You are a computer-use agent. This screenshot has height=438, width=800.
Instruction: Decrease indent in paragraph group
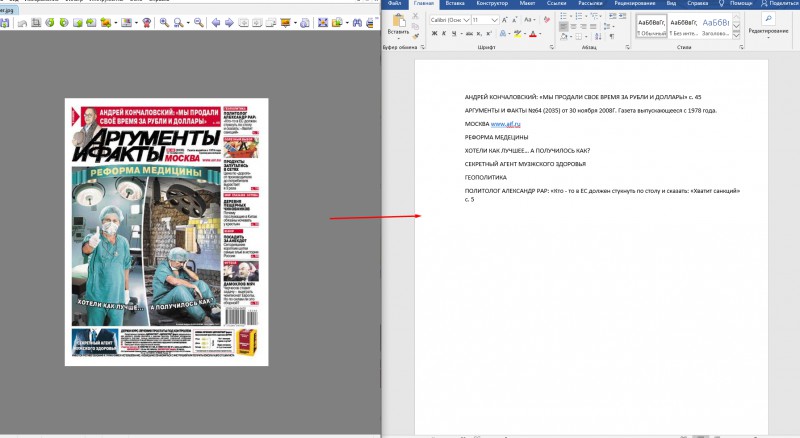click(x=612, y=16)
